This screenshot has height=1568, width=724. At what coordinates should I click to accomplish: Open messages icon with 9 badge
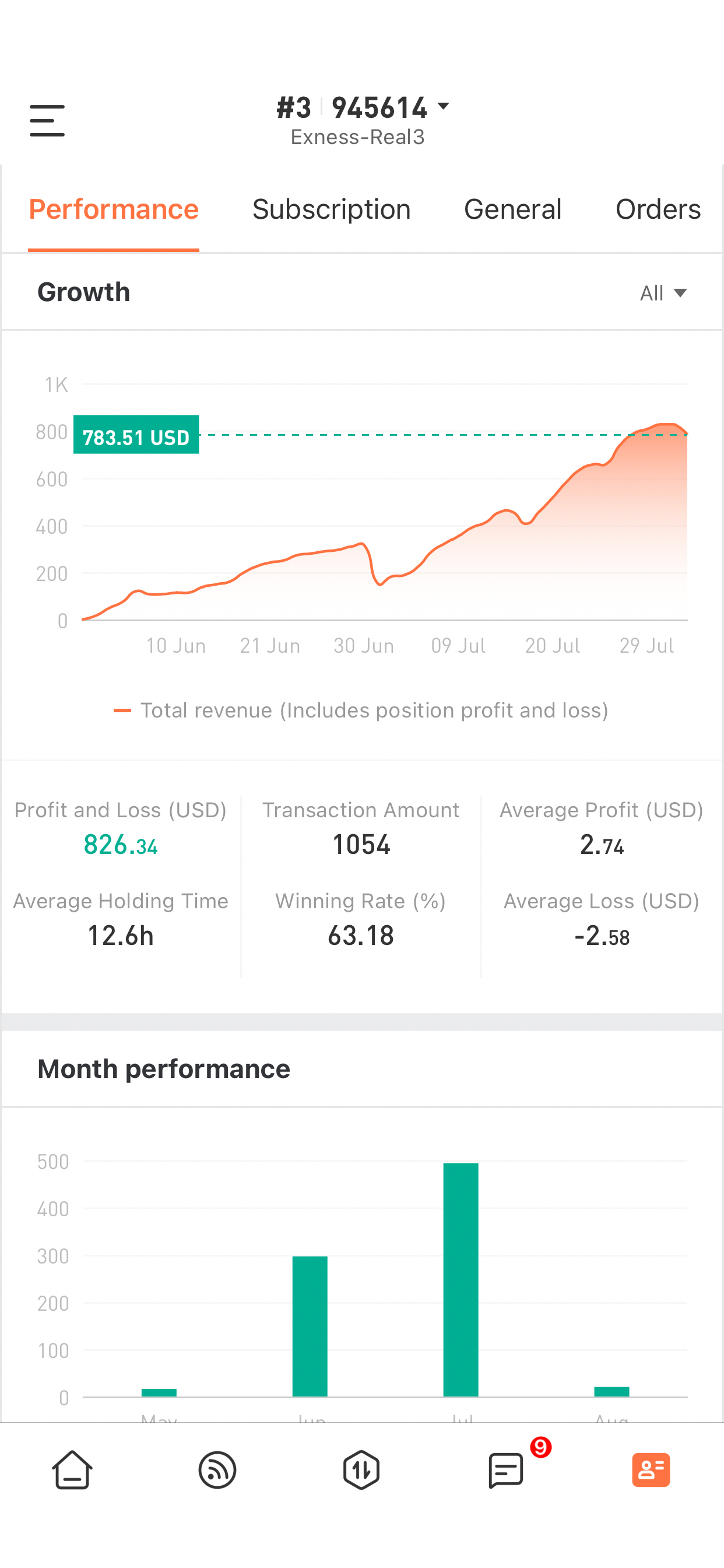click(x=506, y=1470)
